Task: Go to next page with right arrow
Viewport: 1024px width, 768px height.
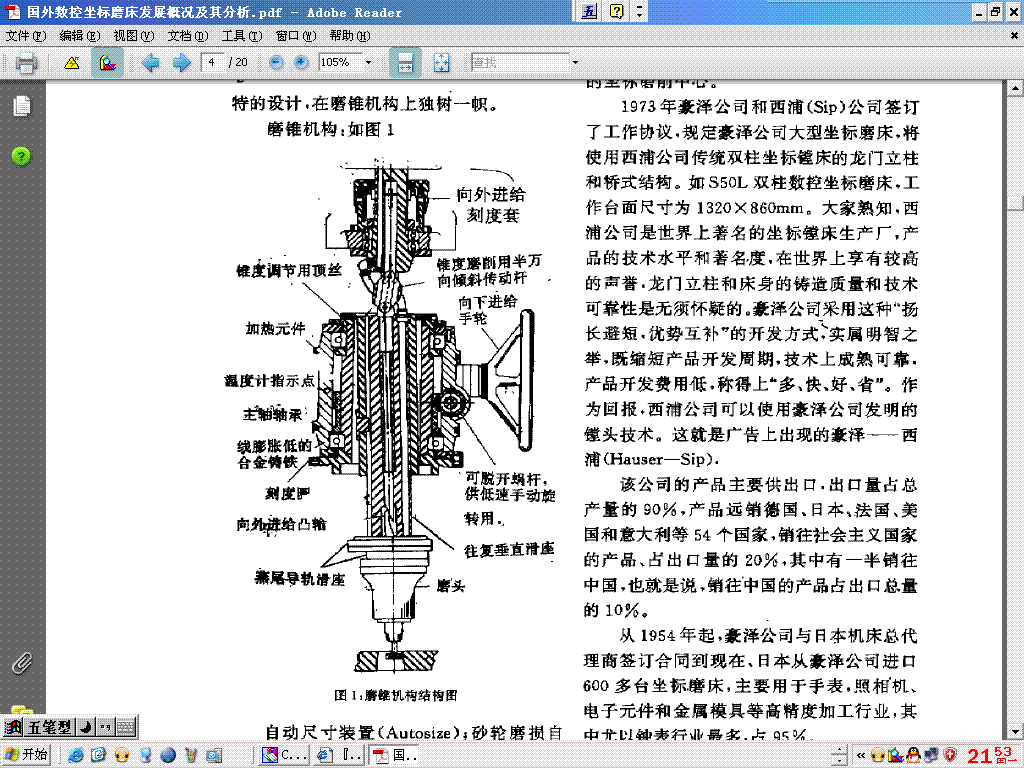Action: [x=182, y=63]
